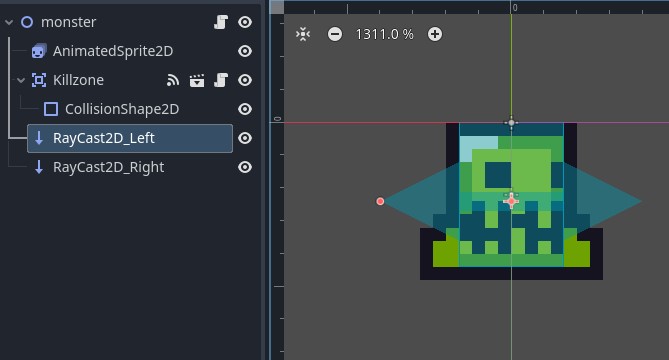Collapse the Killzone node children
The height and width of the screenshot is (360, 669).
click(21, 80)
